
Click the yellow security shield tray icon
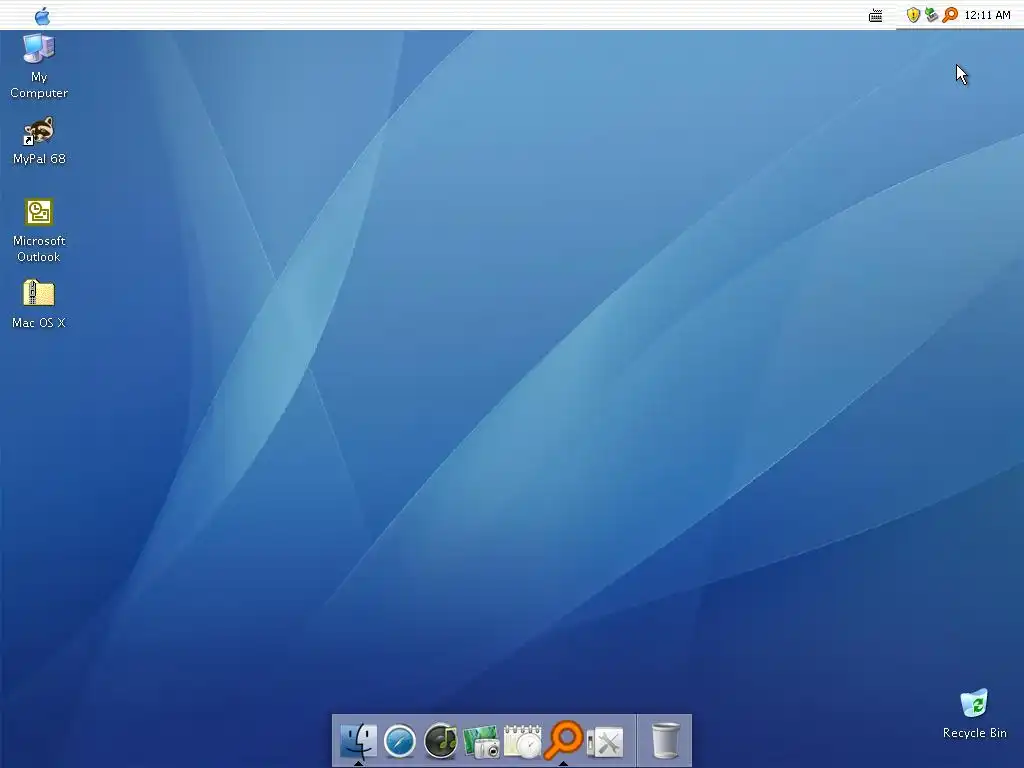913,15
